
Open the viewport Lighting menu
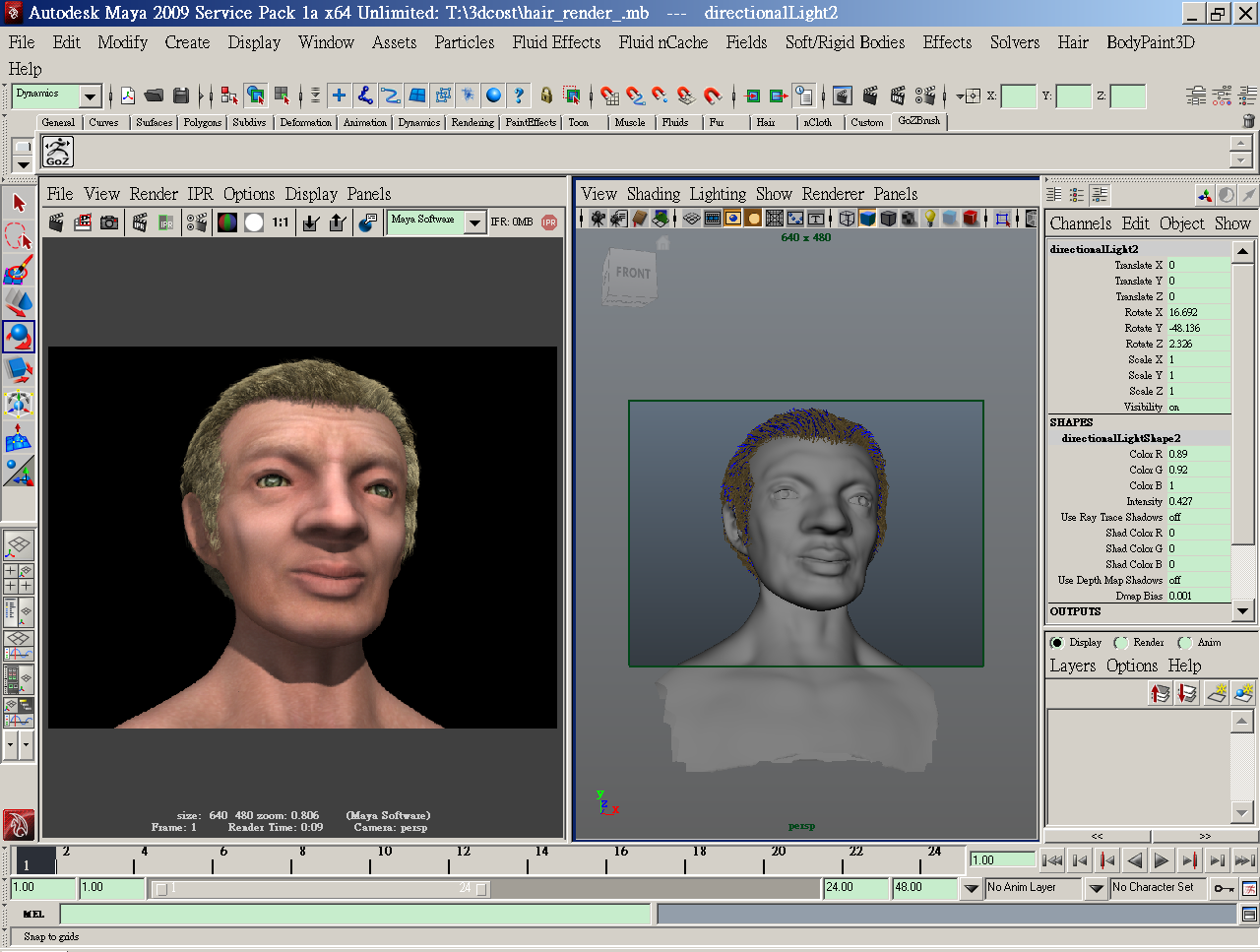point(718,194)
